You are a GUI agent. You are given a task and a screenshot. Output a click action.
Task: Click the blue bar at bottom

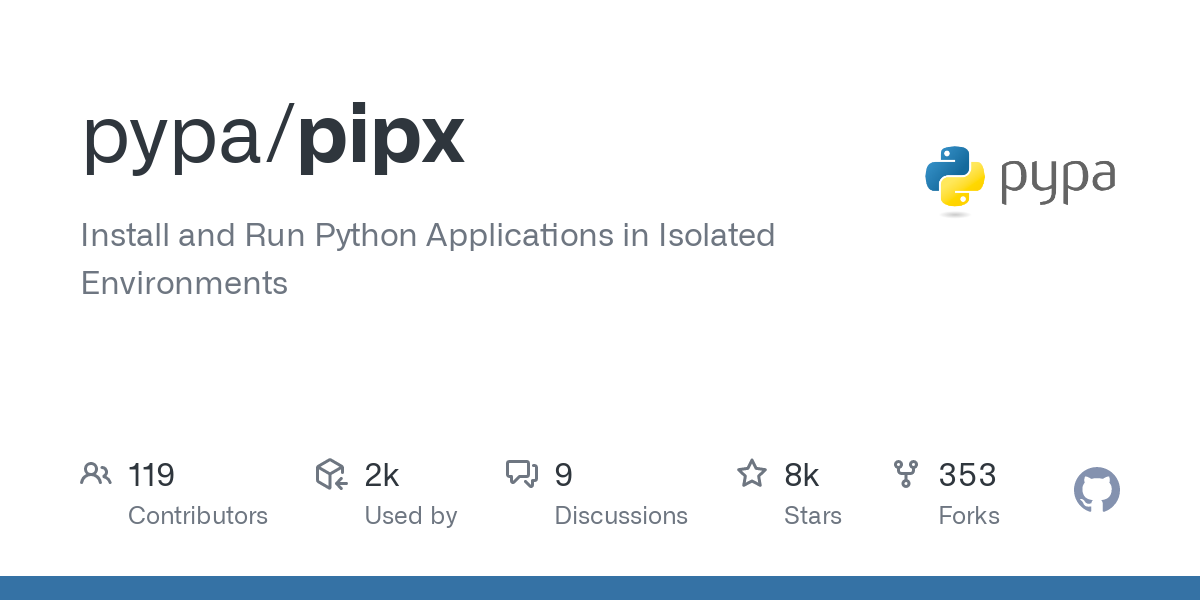click(600, 588)
